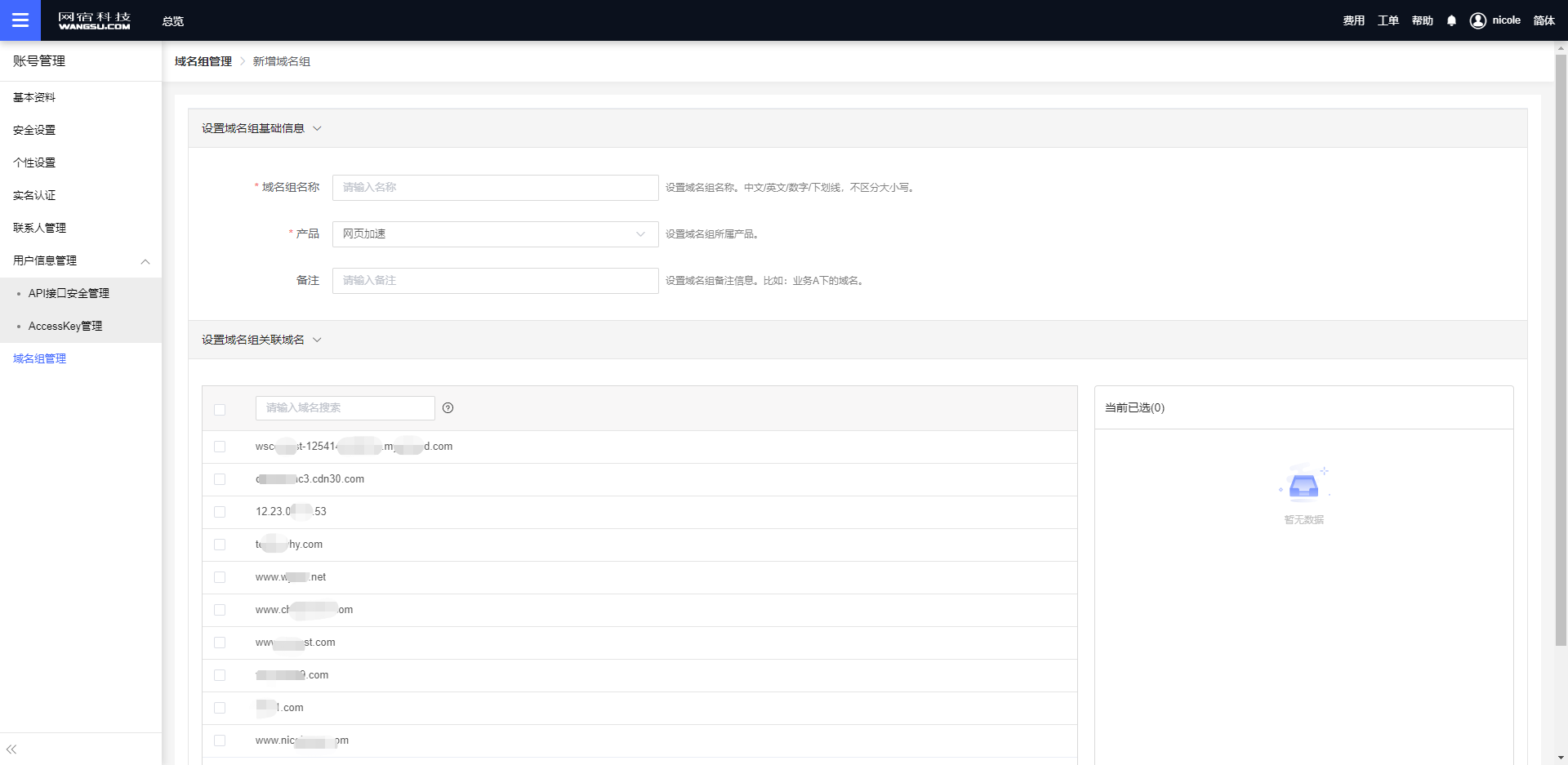Check the domain ending d.com row
This screenshot has width=1568, height=765.
click(x=220, y=447)
